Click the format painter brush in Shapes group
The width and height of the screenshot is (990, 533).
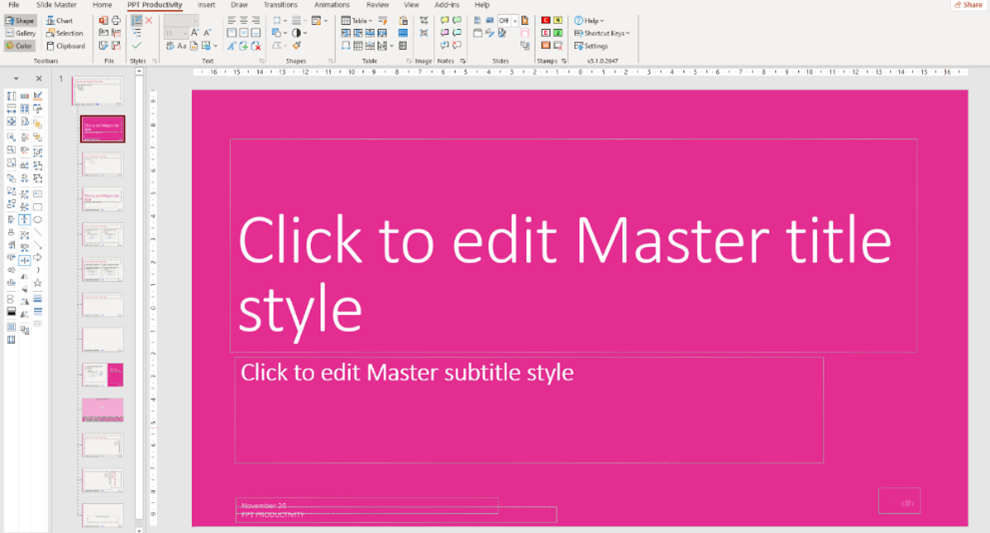click(x=297, y=45)
